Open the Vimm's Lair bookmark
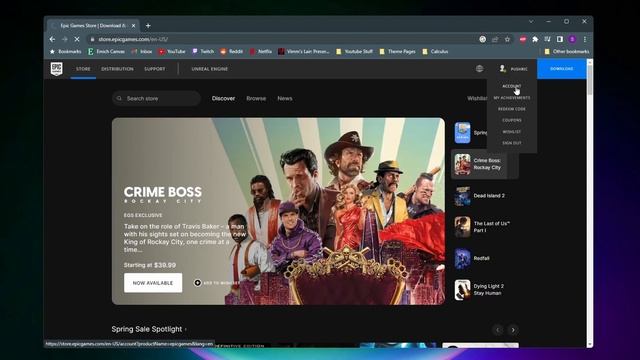Screen dimensions: 640x360 303,51
